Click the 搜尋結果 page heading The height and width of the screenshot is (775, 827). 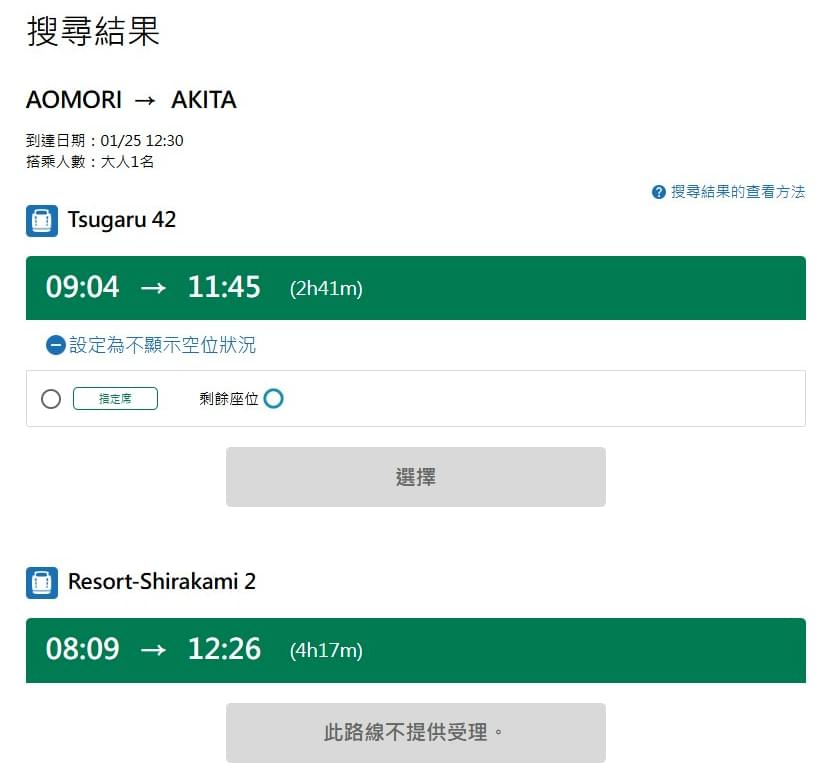(x=93, y=31)
